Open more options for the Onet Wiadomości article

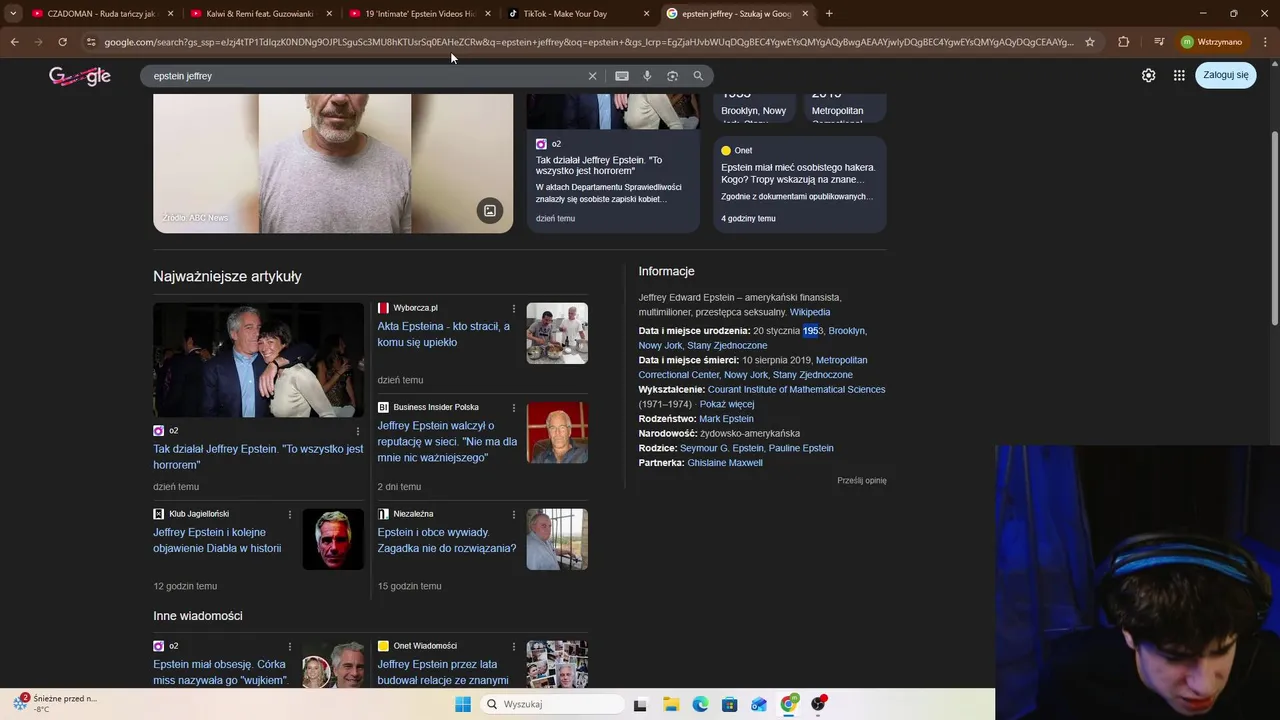pos(514,646)
